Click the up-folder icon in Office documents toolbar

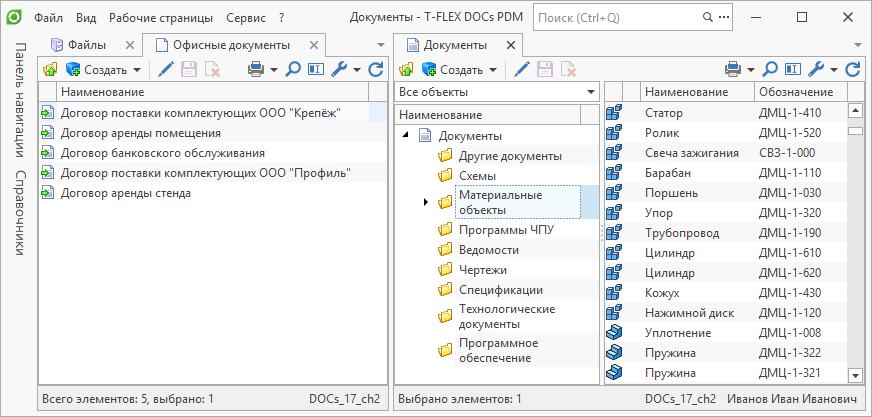coord(50,70)
